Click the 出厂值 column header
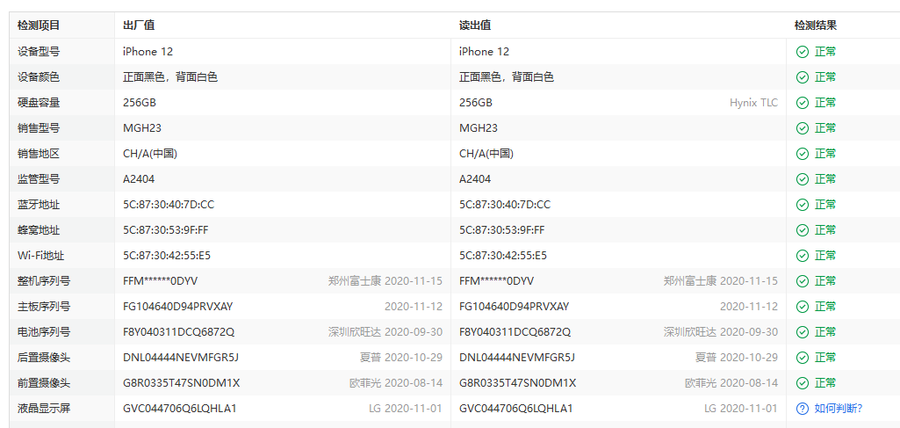The image size is (900, 428). point(139,25)
